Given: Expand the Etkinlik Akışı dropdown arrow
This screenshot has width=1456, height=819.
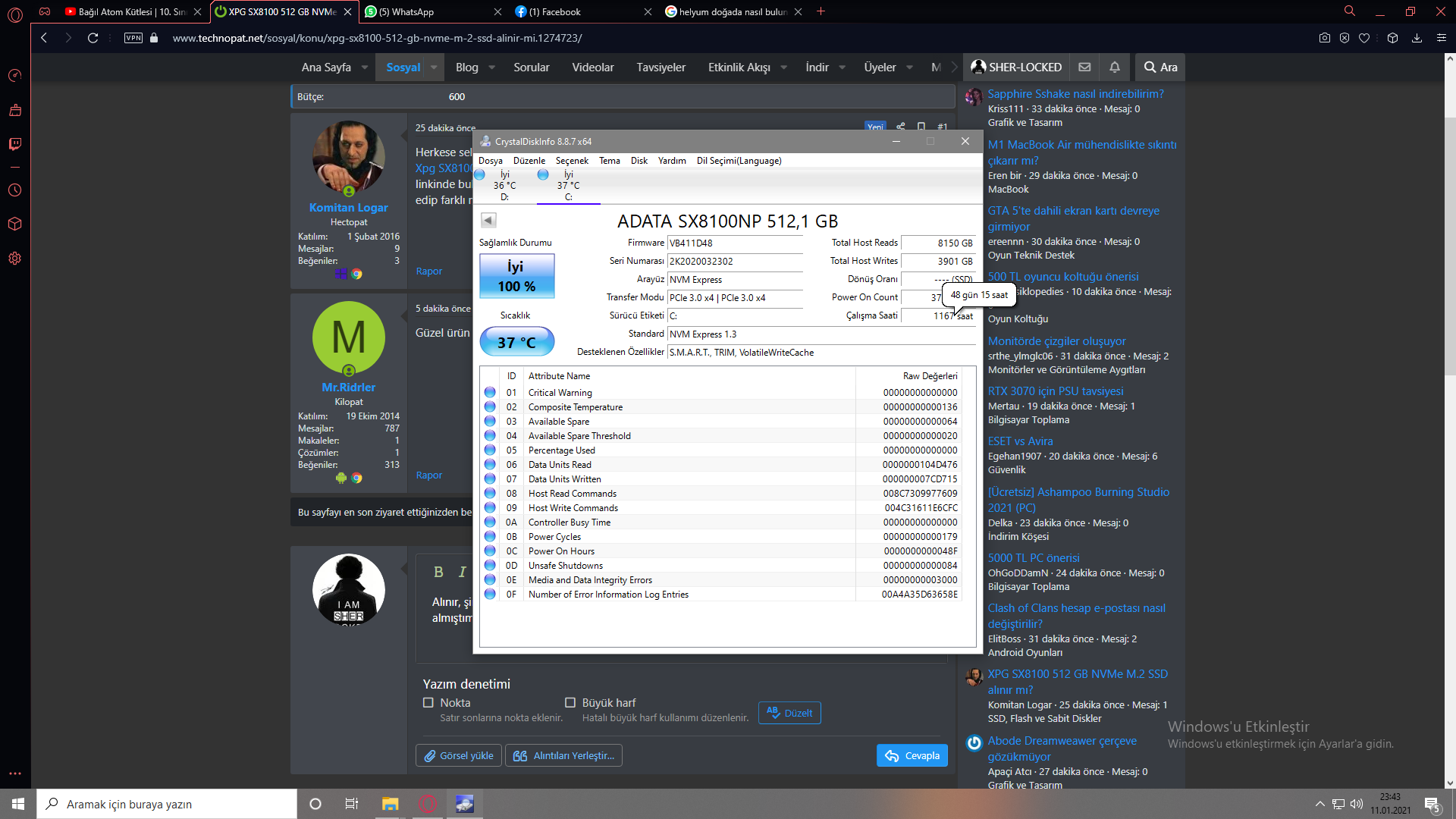Looking at the screenshot, I should [x=783, y=67].
